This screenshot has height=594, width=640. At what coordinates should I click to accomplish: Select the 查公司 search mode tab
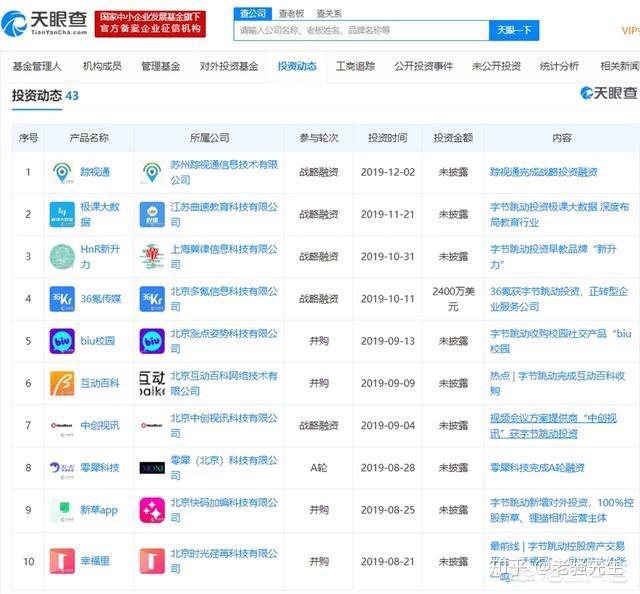click(x=253, y=13)
